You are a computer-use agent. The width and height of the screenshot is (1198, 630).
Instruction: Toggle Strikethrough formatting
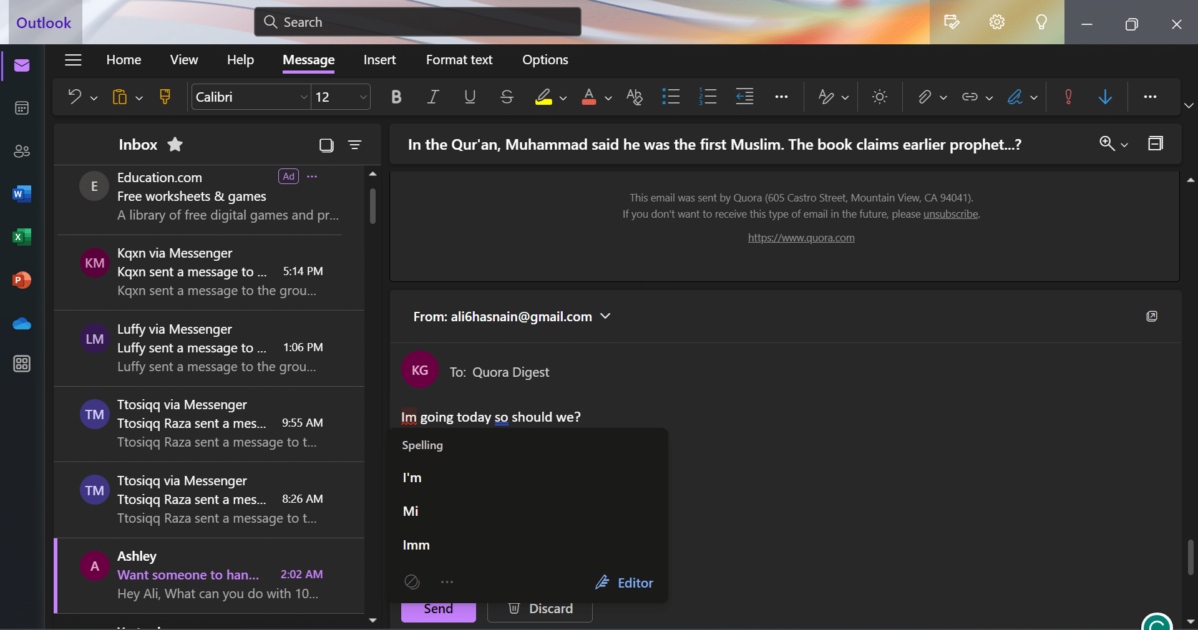pyautogui.click(x=506, y=97)
